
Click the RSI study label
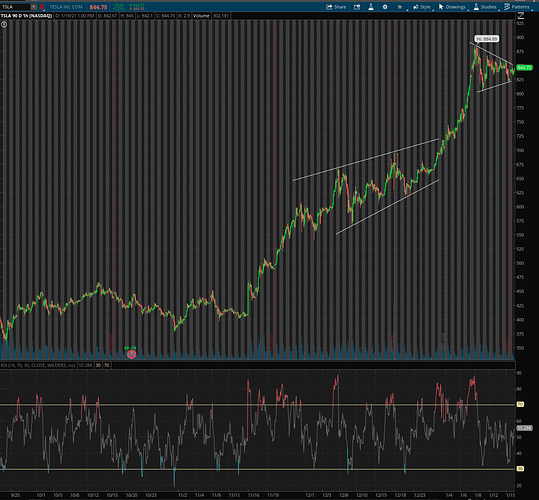click(x=38, y=365)
